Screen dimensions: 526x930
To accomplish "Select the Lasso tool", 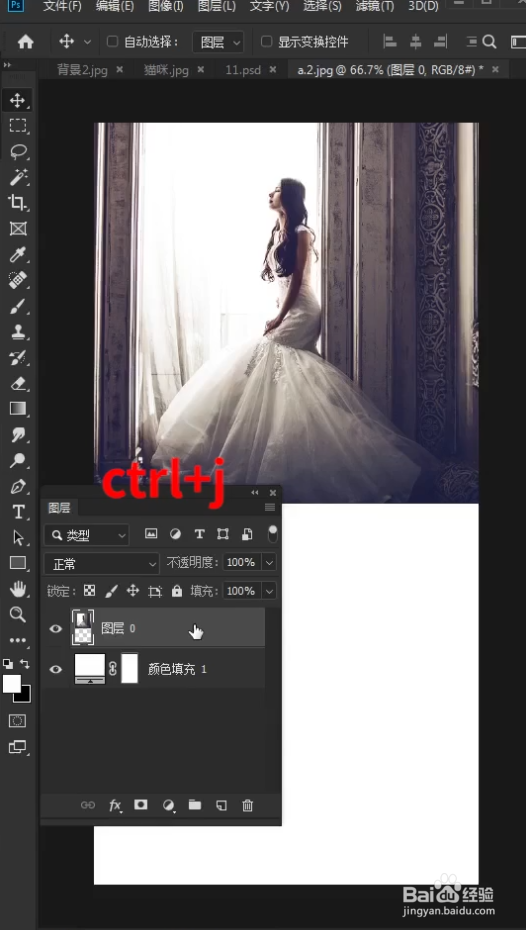I will [17, 151].
